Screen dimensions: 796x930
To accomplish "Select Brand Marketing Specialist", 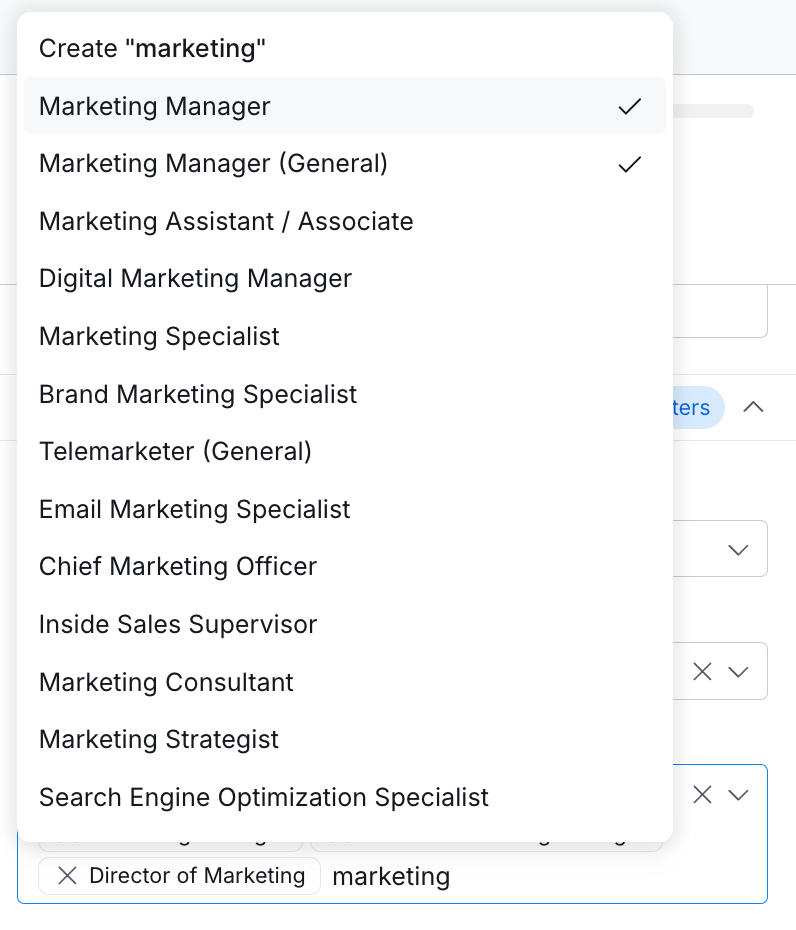I will (198, 394).
